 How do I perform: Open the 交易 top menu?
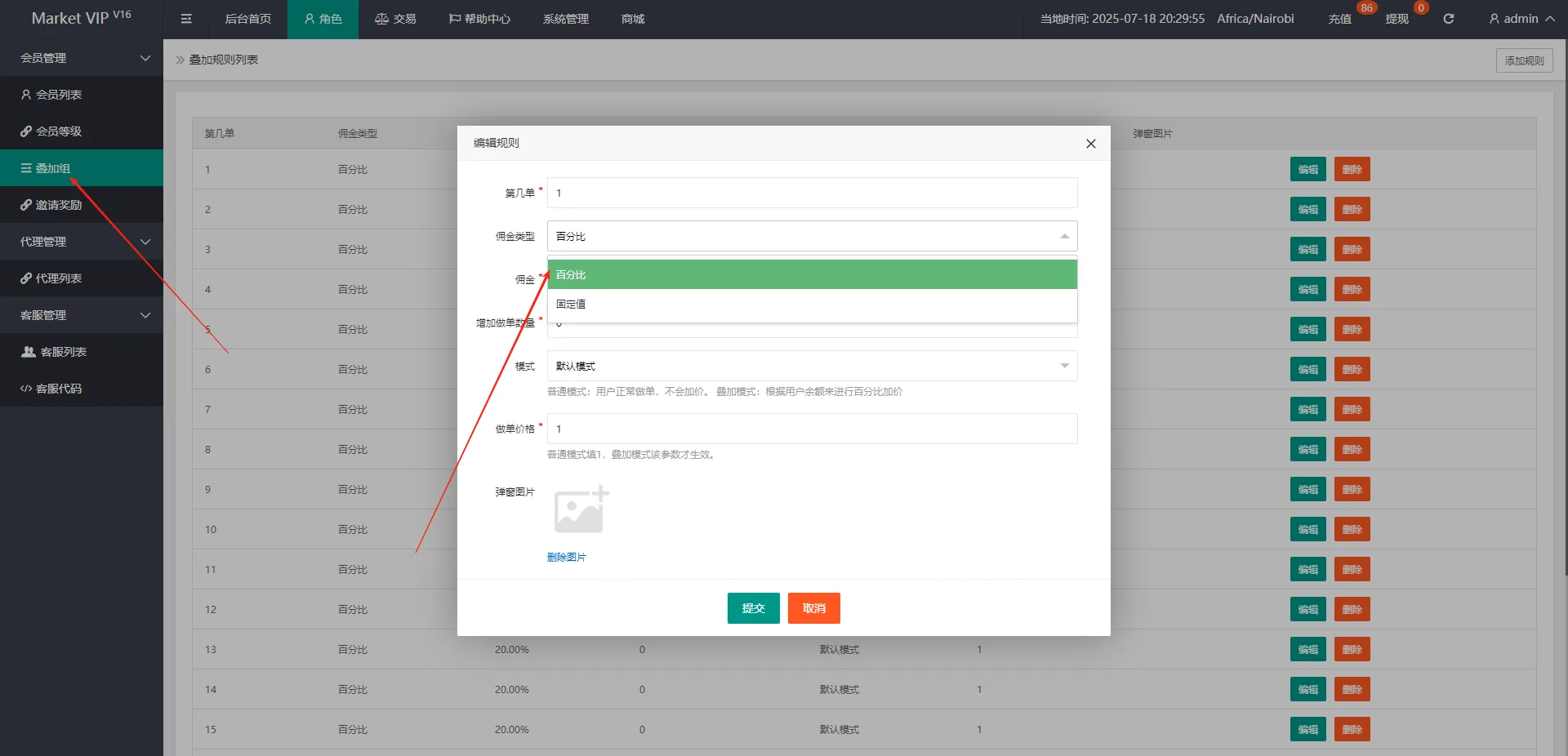coord(395,19)
